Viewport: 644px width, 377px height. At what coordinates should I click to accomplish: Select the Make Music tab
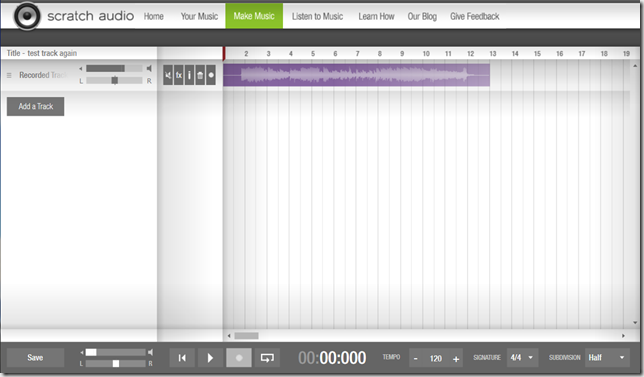(x=254, y=16)
